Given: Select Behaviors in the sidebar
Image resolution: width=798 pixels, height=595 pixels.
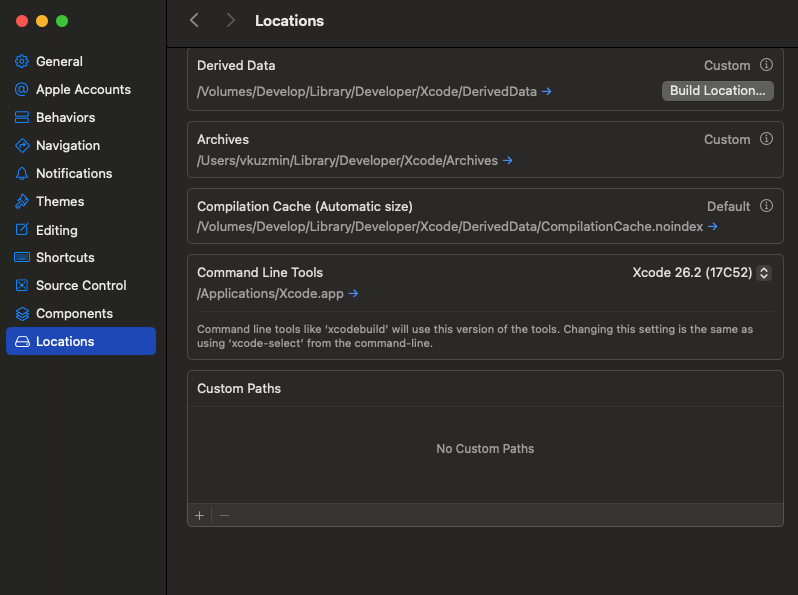Looking at the screenshot, I should pyautogui.click(x=81, y=118).
